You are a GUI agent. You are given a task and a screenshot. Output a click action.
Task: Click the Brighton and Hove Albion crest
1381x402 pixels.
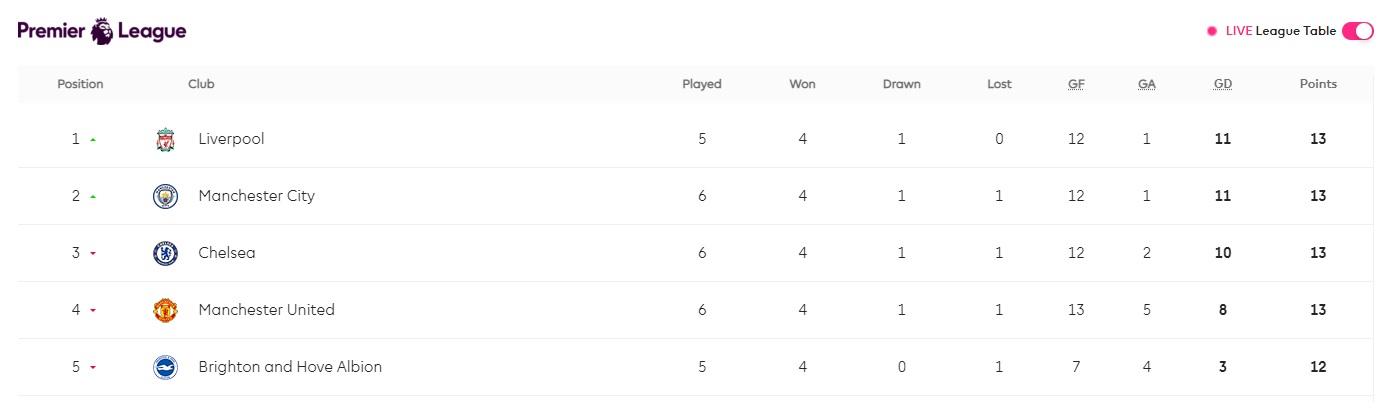165,368
